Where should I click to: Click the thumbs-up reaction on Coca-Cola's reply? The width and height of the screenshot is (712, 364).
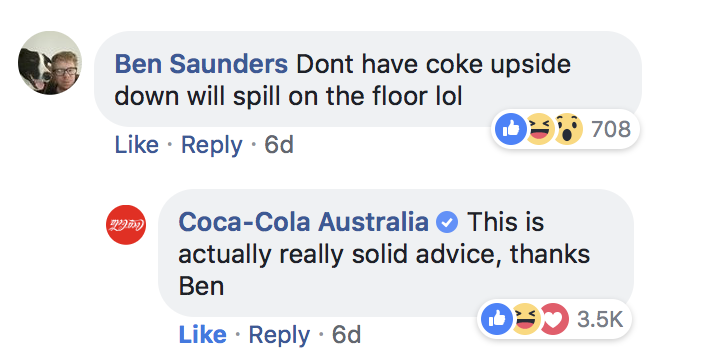[x=497, y=319]
